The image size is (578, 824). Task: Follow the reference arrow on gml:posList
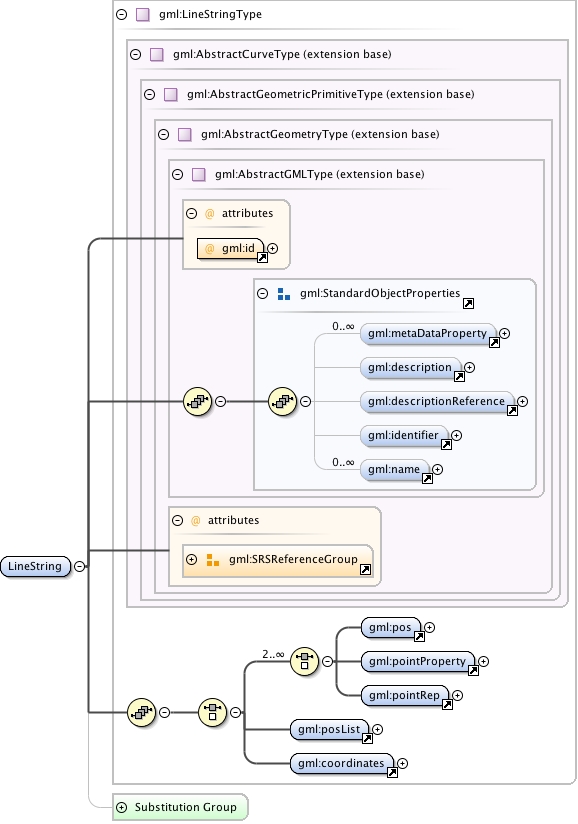tap(367, 739)
